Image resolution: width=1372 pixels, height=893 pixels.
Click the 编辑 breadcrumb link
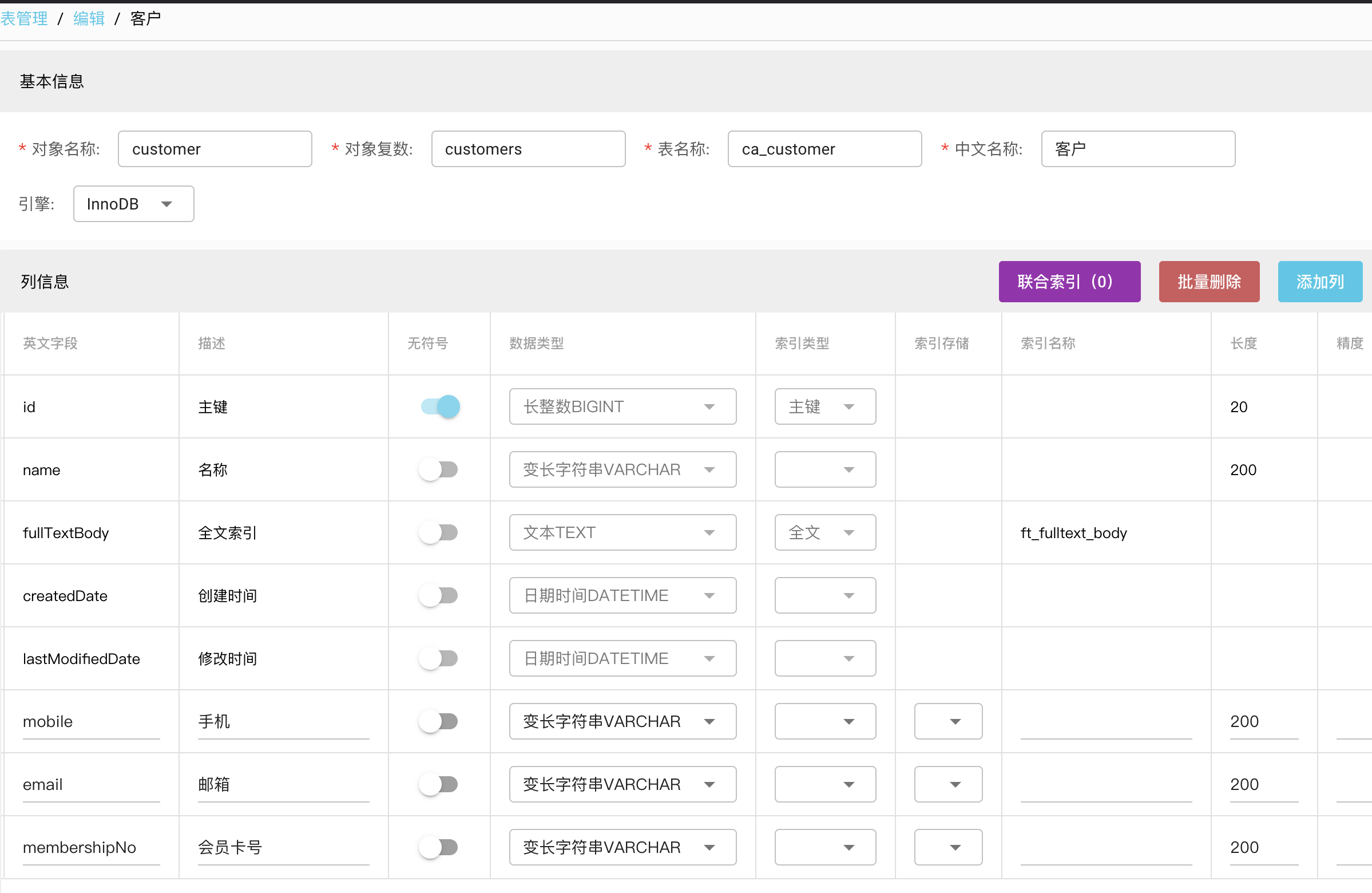89,19
